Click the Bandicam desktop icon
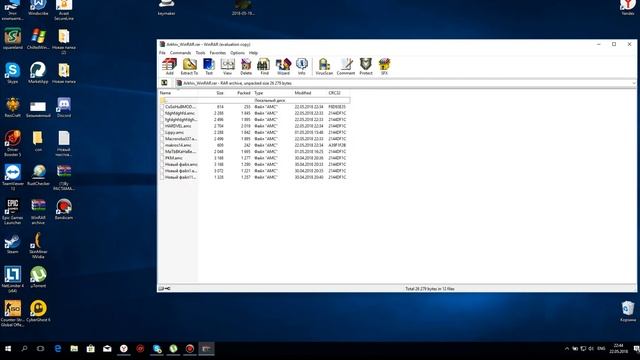Viewport: 640px width, 360px height. [64, 209]
